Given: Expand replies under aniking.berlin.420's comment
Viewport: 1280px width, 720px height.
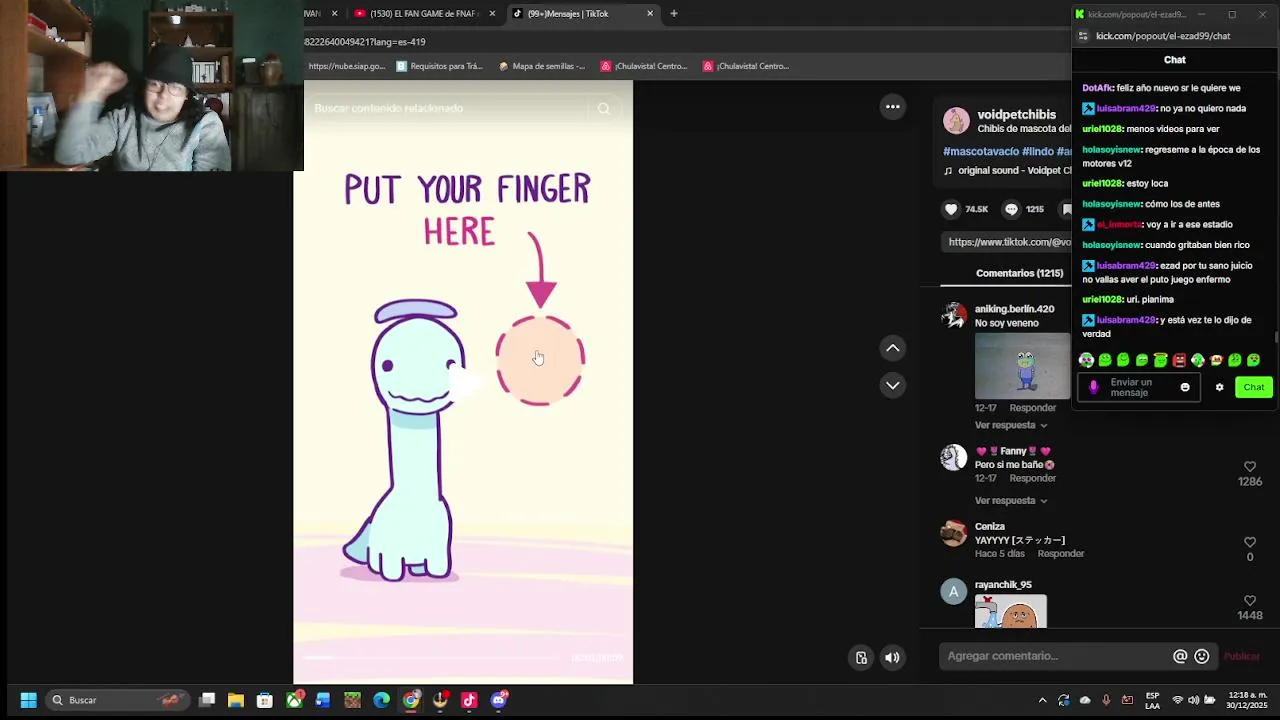Looking at the screenshot, I should [1011, 425].
